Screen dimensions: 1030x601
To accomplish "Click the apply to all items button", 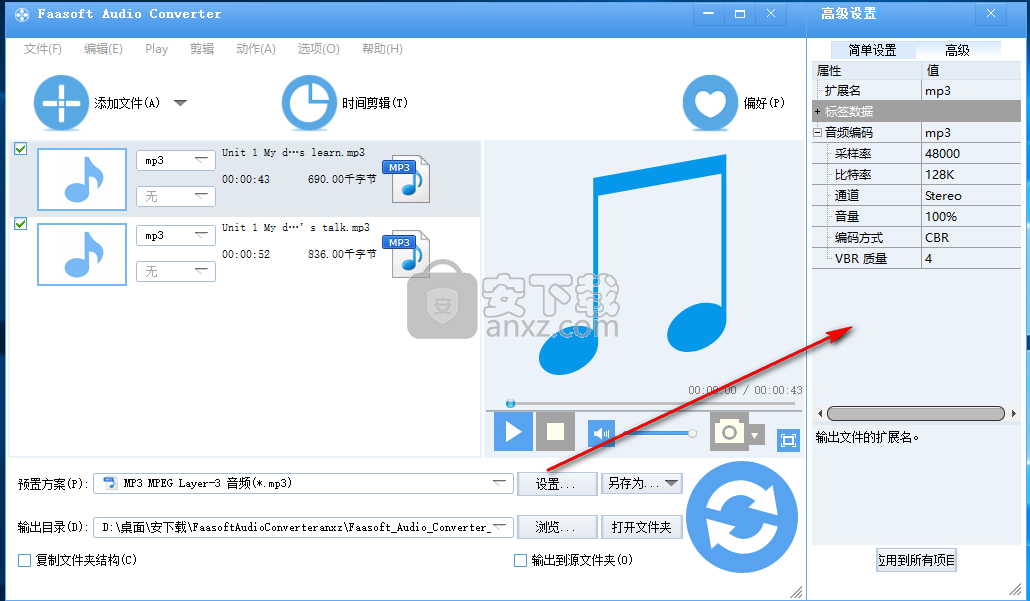I will coord(916,560).
